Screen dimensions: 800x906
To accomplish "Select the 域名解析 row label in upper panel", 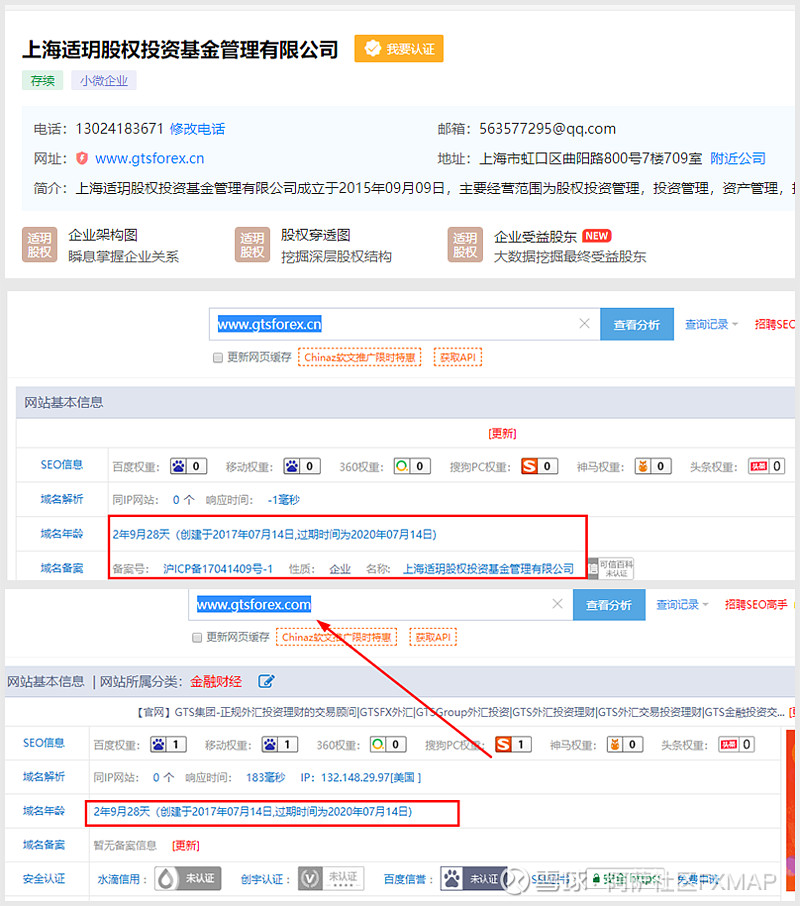I will click(x=62, y=499).
